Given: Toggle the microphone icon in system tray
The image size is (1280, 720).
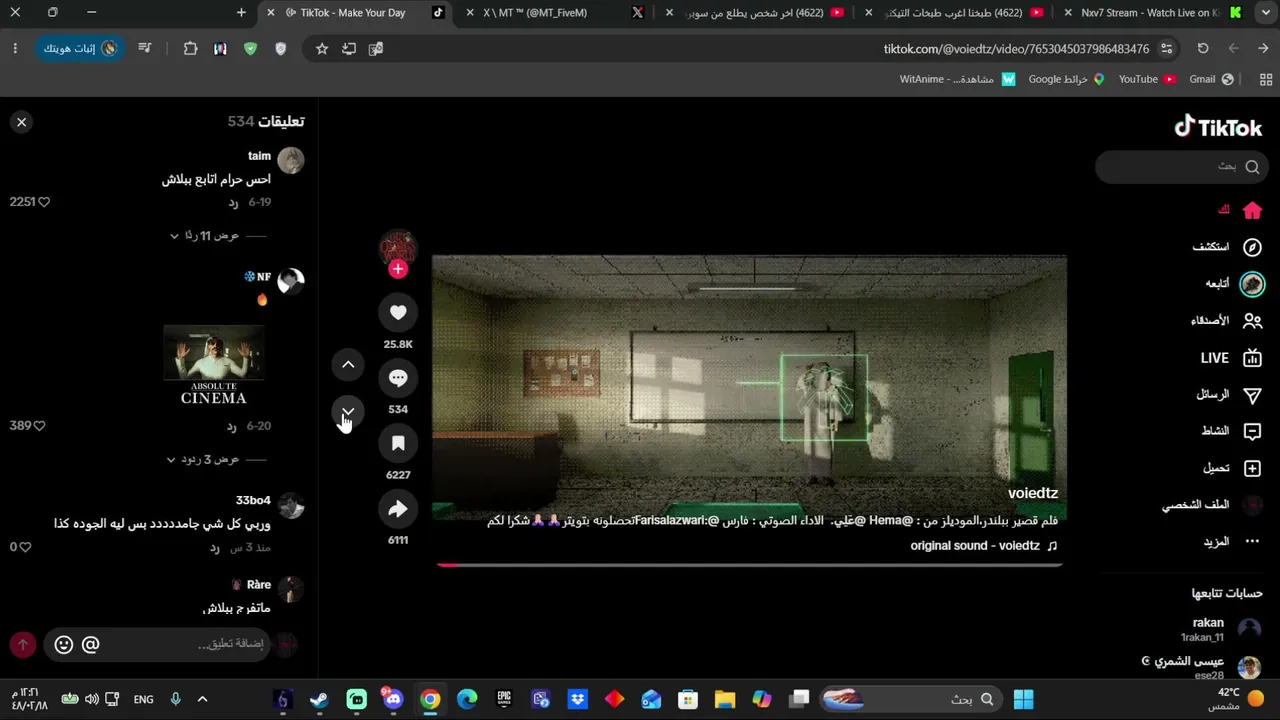Looking at the screenshot, I should coord(175,699).
